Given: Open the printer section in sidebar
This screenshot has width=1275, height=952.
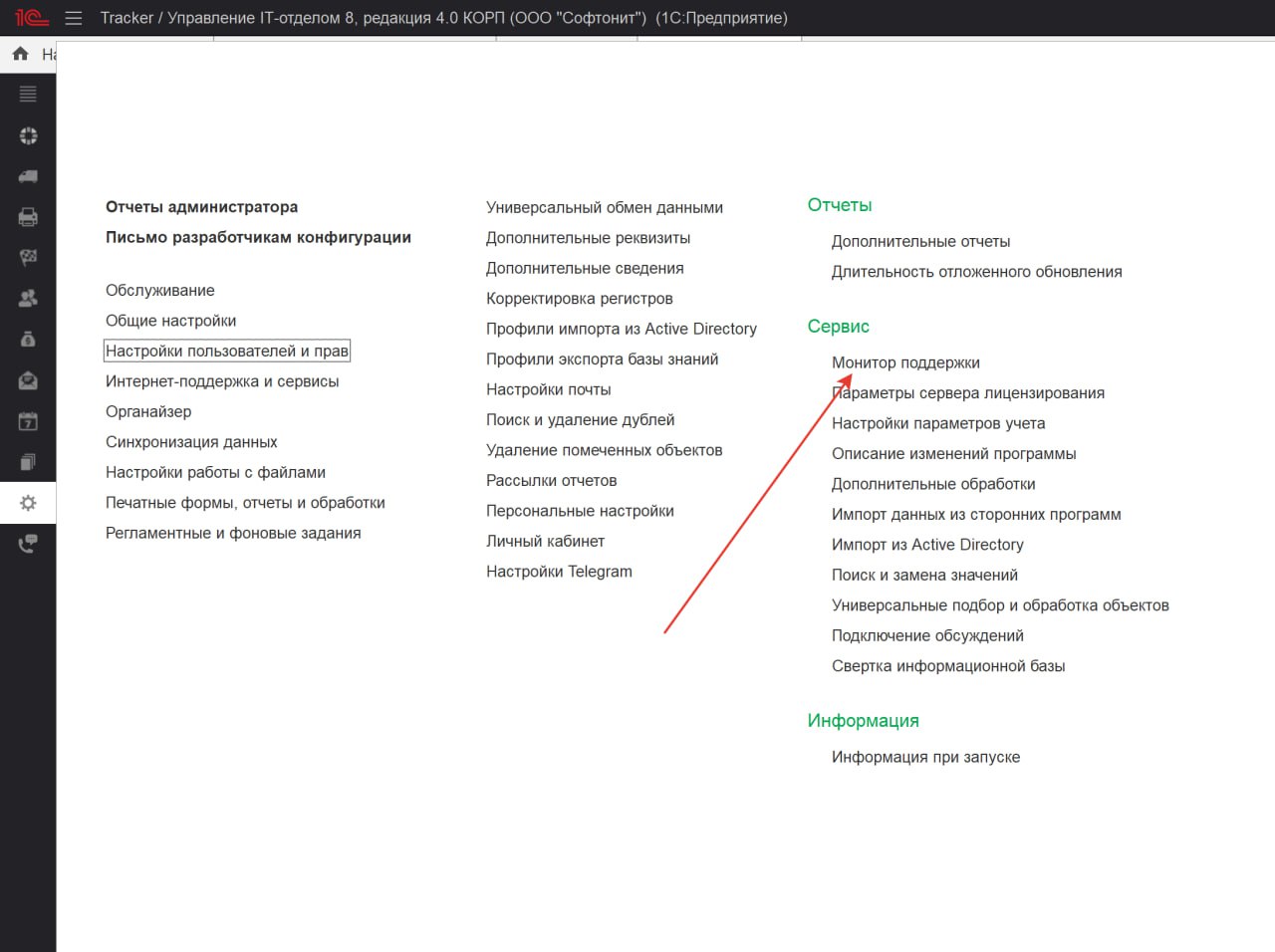Looking at the screenshot, I should click(x=28, y=217).
